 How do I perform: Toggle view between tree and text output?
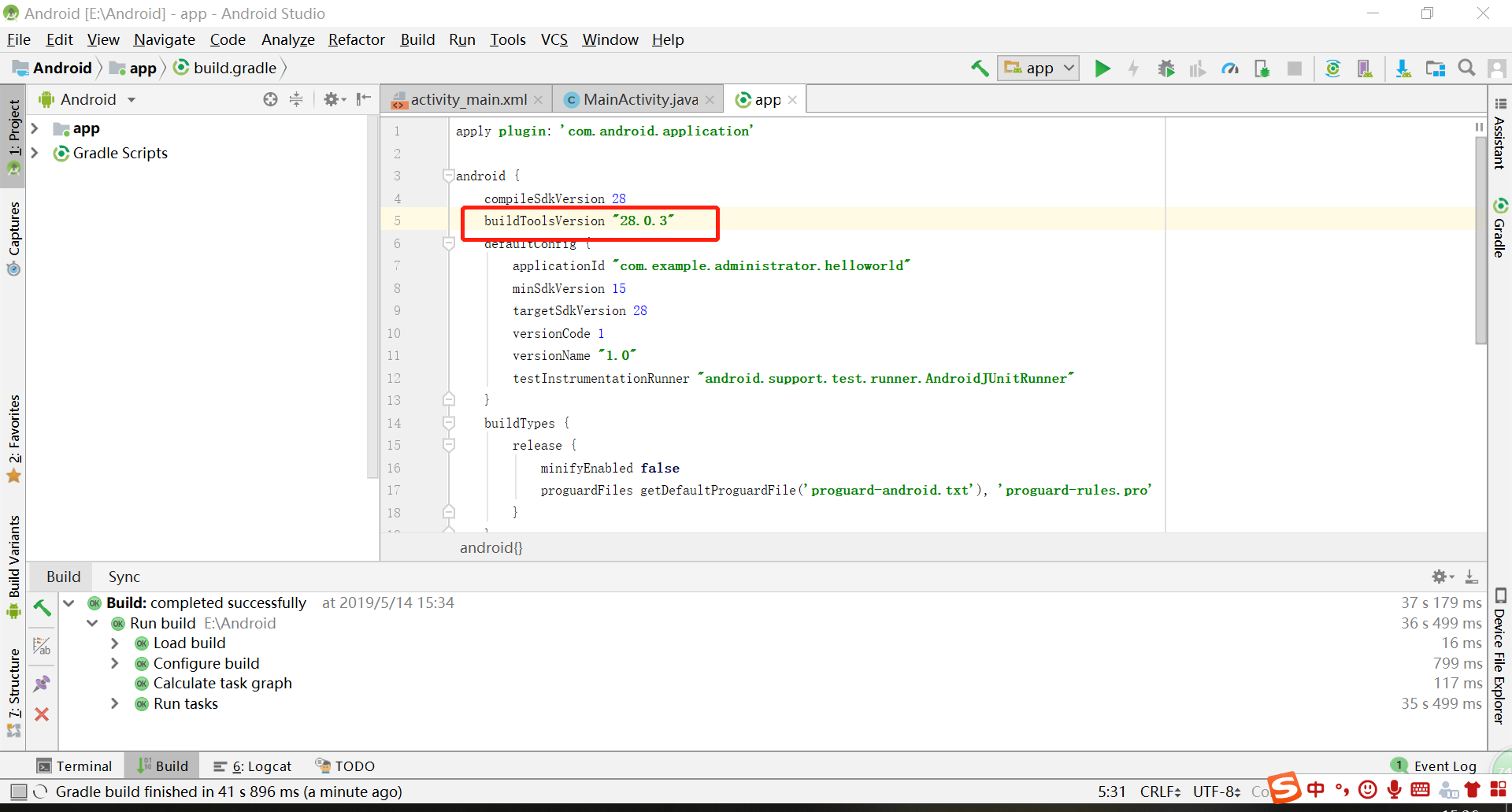tap(42, 647)
